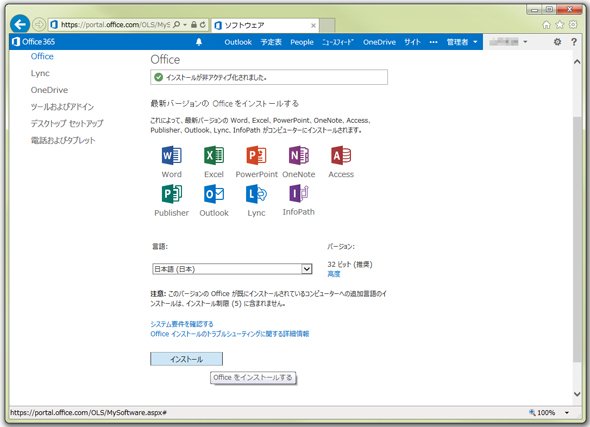Image resolution: width=590 pixels, height=427 pixels.
Task: Open the システム要件を確認する link
Action: pyautogui.click(x=182, y=324)
